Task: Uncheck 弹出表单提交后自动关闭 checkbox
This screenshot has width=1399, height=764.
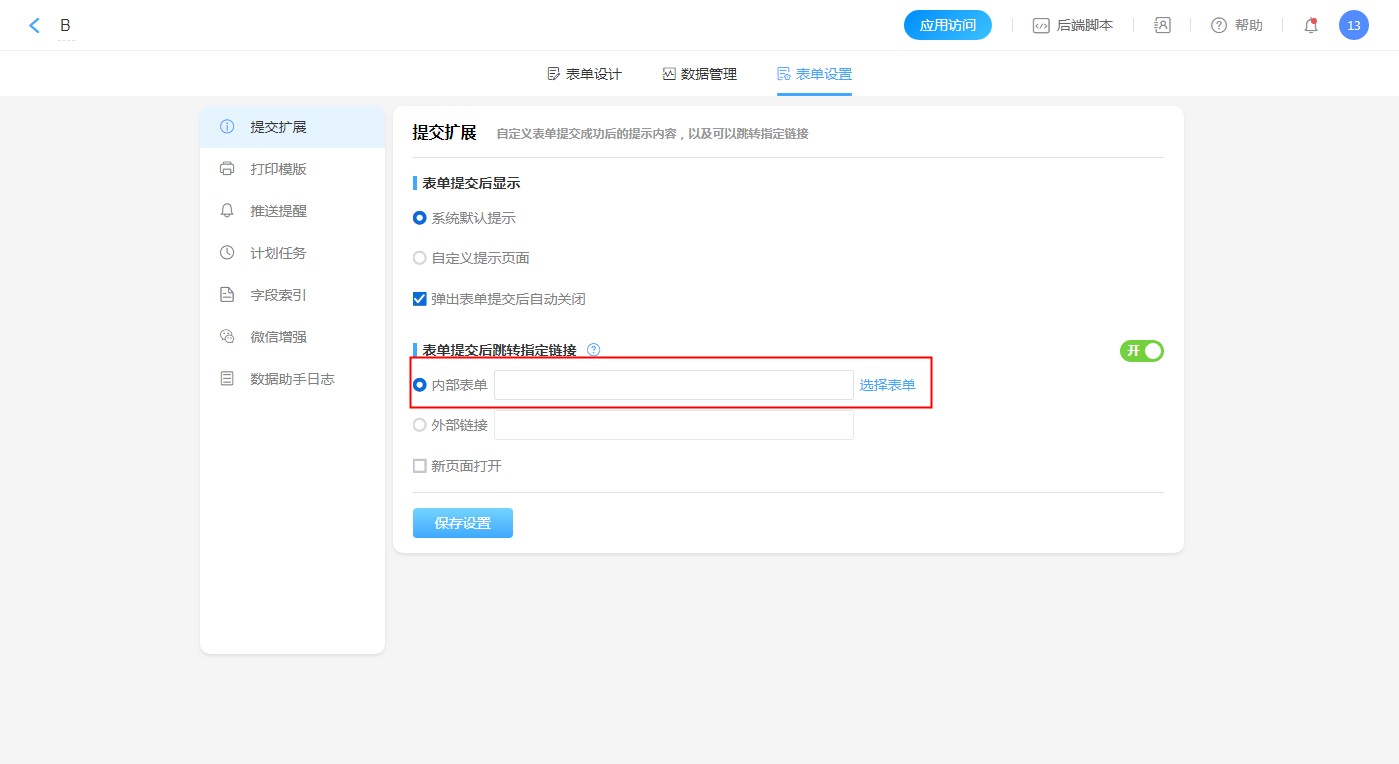Action: [420, 299]
